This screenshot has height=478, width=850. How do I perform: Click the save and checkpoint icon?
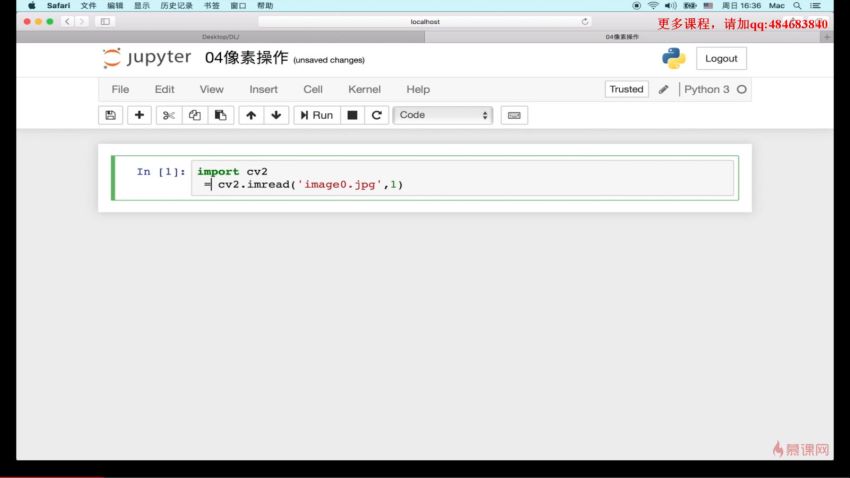tap(110, 115)
